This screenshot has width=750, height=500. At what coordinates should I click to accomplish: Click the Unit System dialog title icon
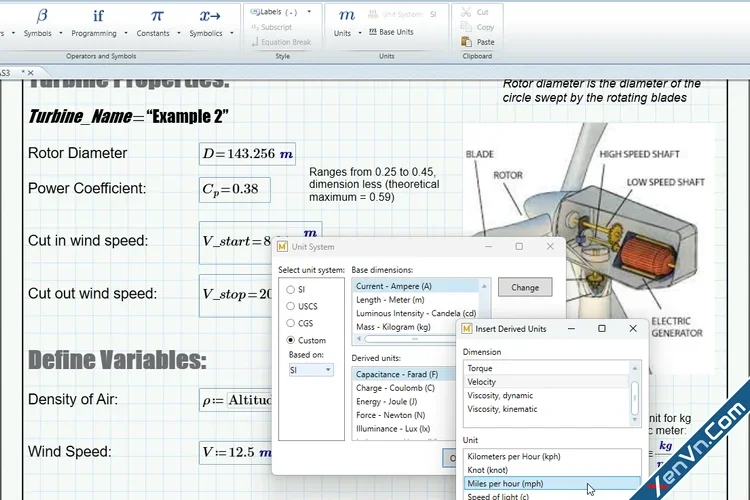tap(282, 246)
